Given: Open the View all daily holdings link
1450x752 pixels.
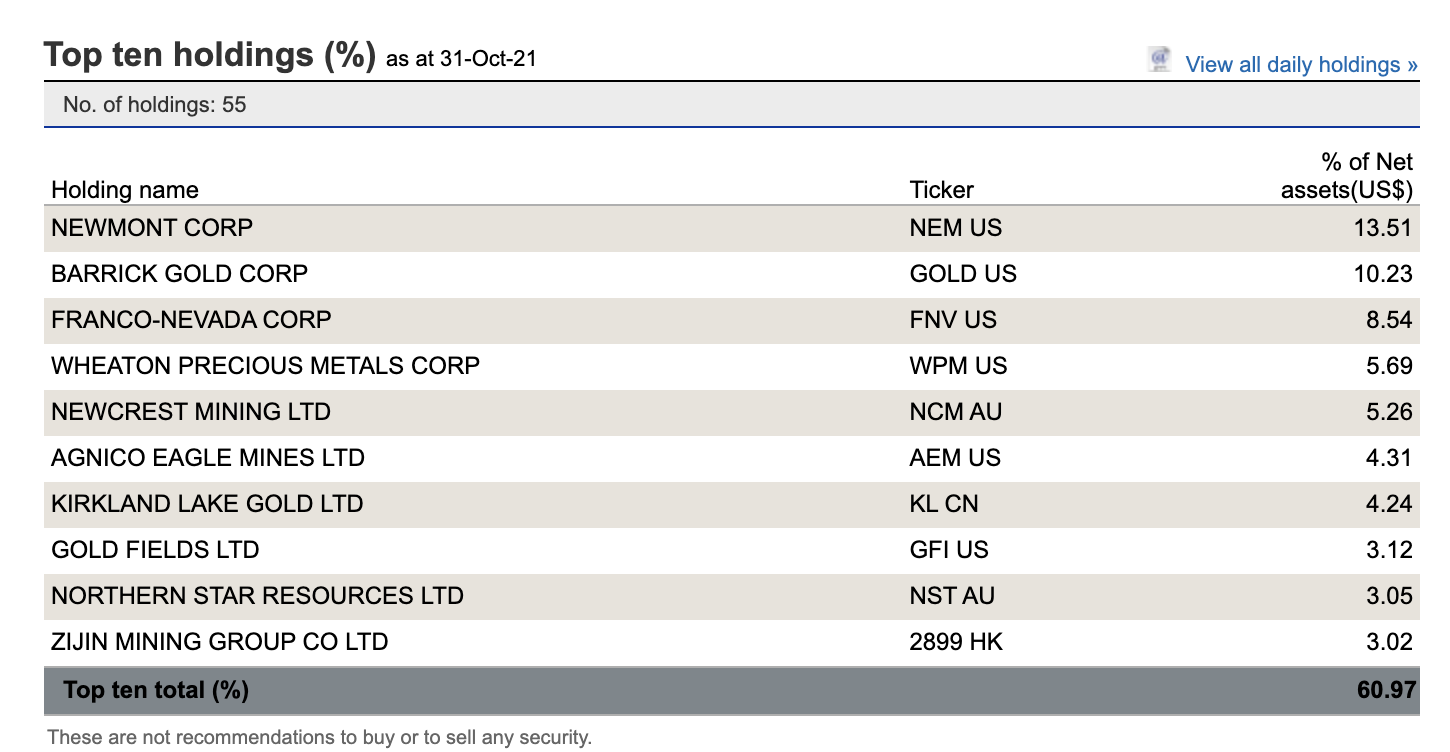Looking at the screenshot, I should (x=1299, y=64).
